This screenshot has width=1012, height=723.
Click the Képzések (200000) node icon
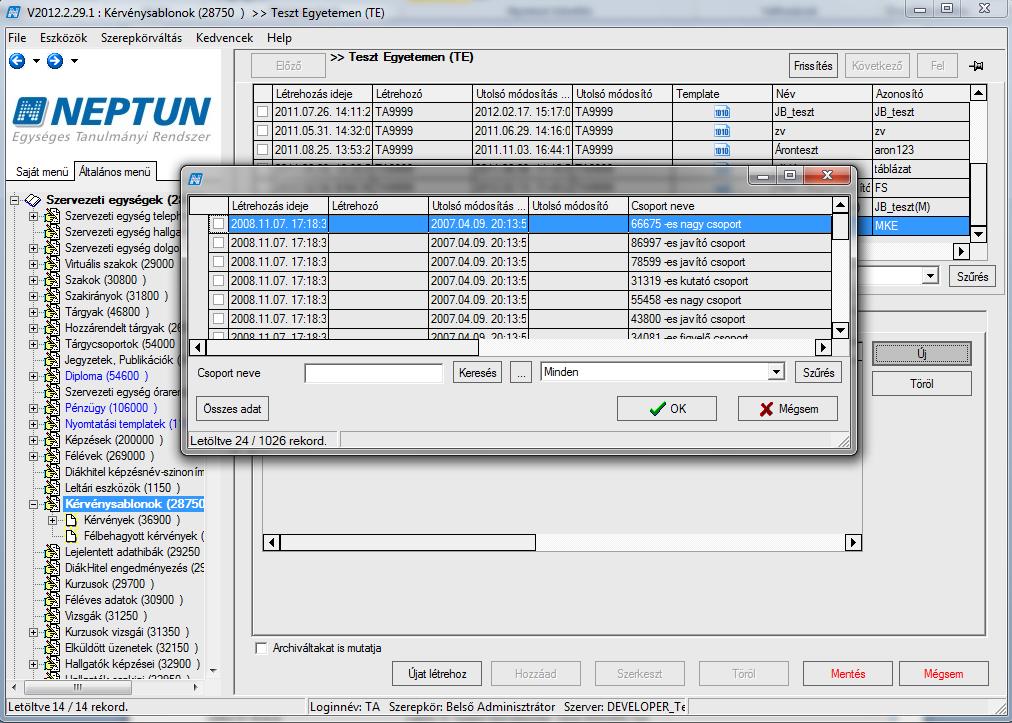(x=52, y=440)
